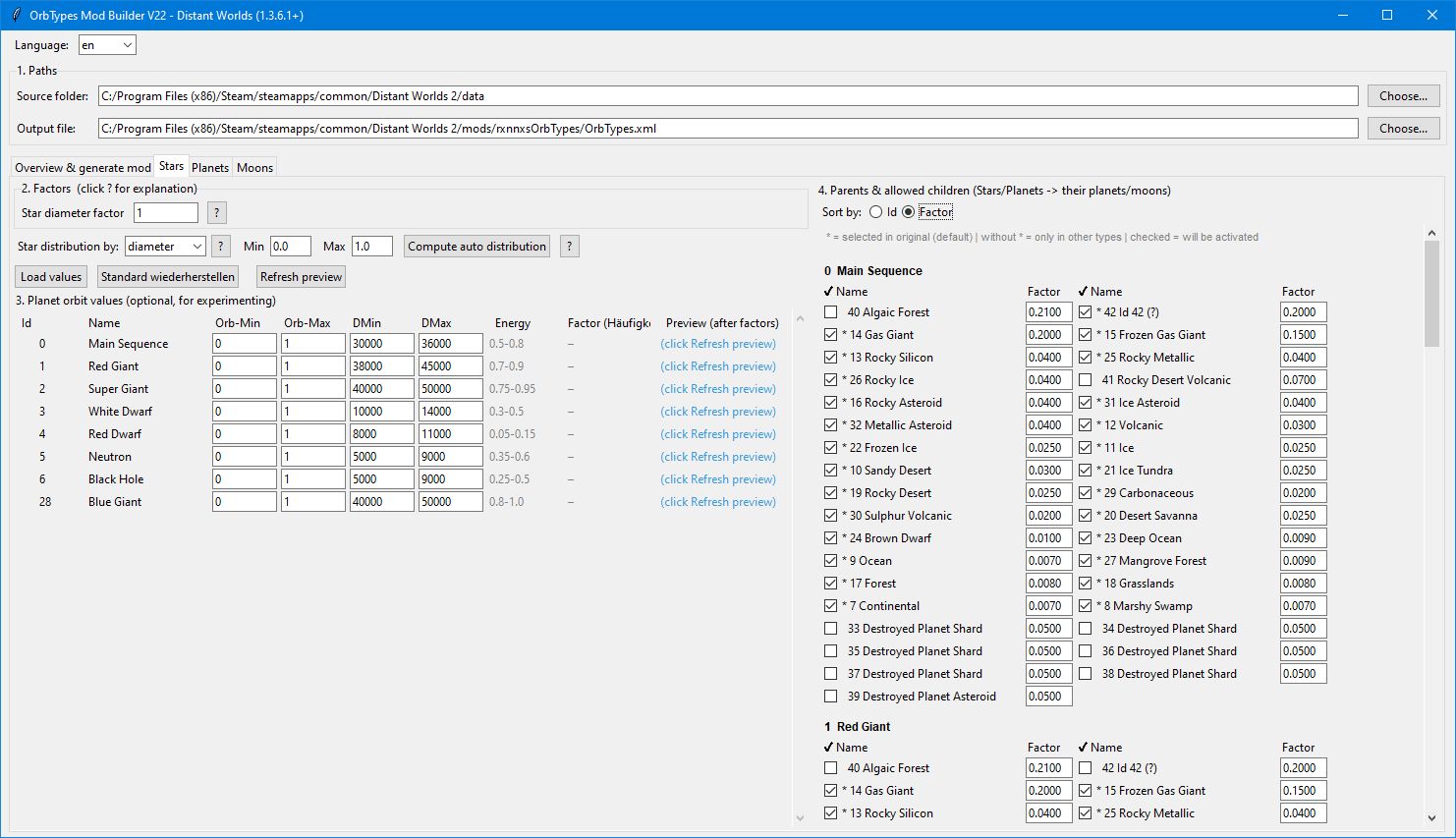
Task: Click the Super Giant row name
Action: [x=119, y=389]
